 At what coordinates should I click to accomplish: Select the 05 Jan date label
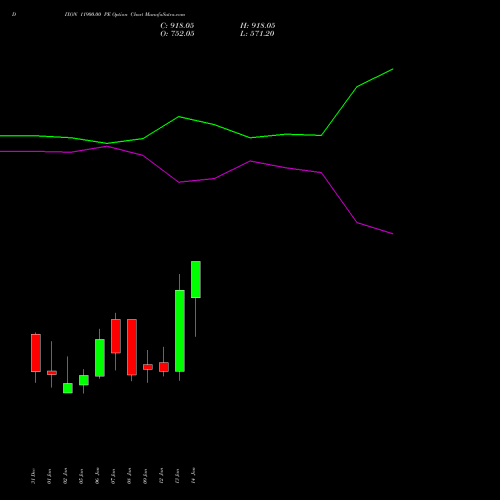click(x=81, y=476)
